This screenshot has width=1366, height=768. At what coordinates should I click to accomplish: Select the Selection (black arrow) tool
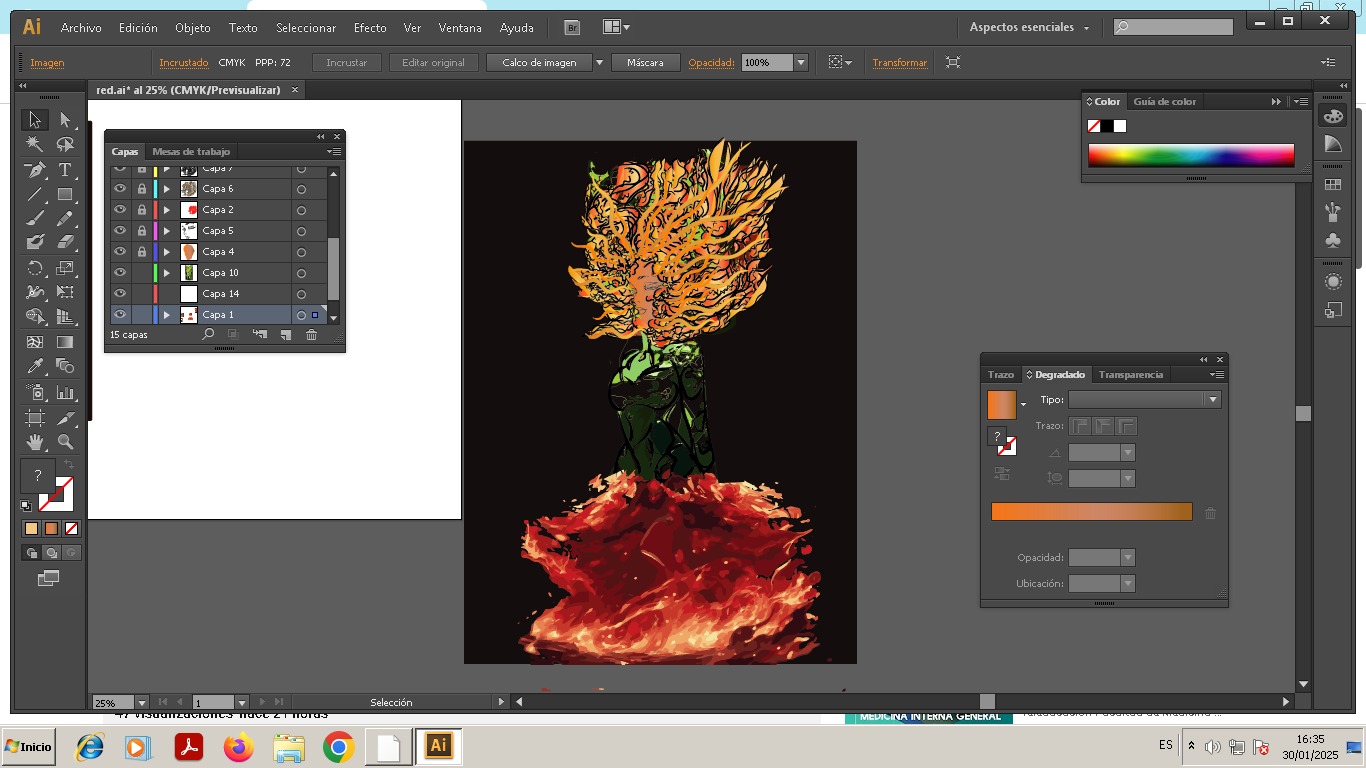(35, 120)
